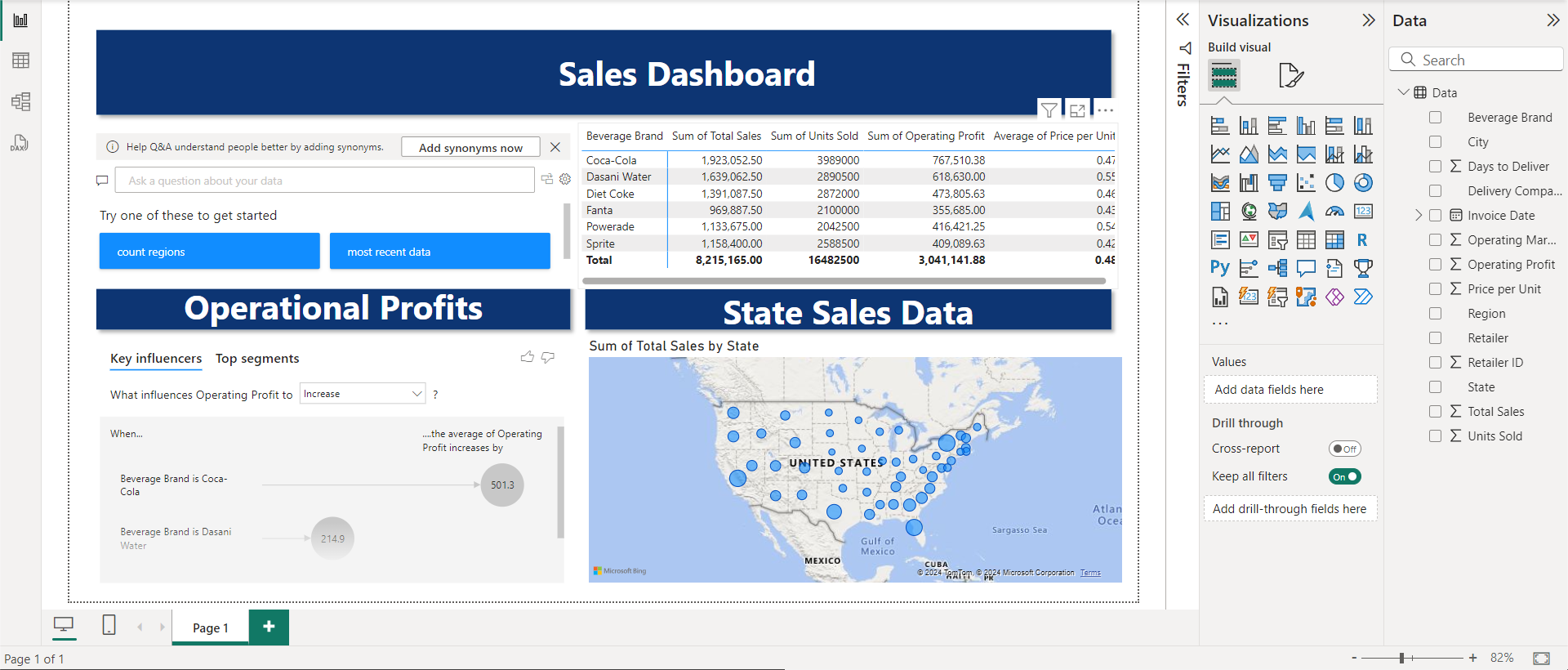
Task: Open more options on table visual
Action: tap(1105, 109)
